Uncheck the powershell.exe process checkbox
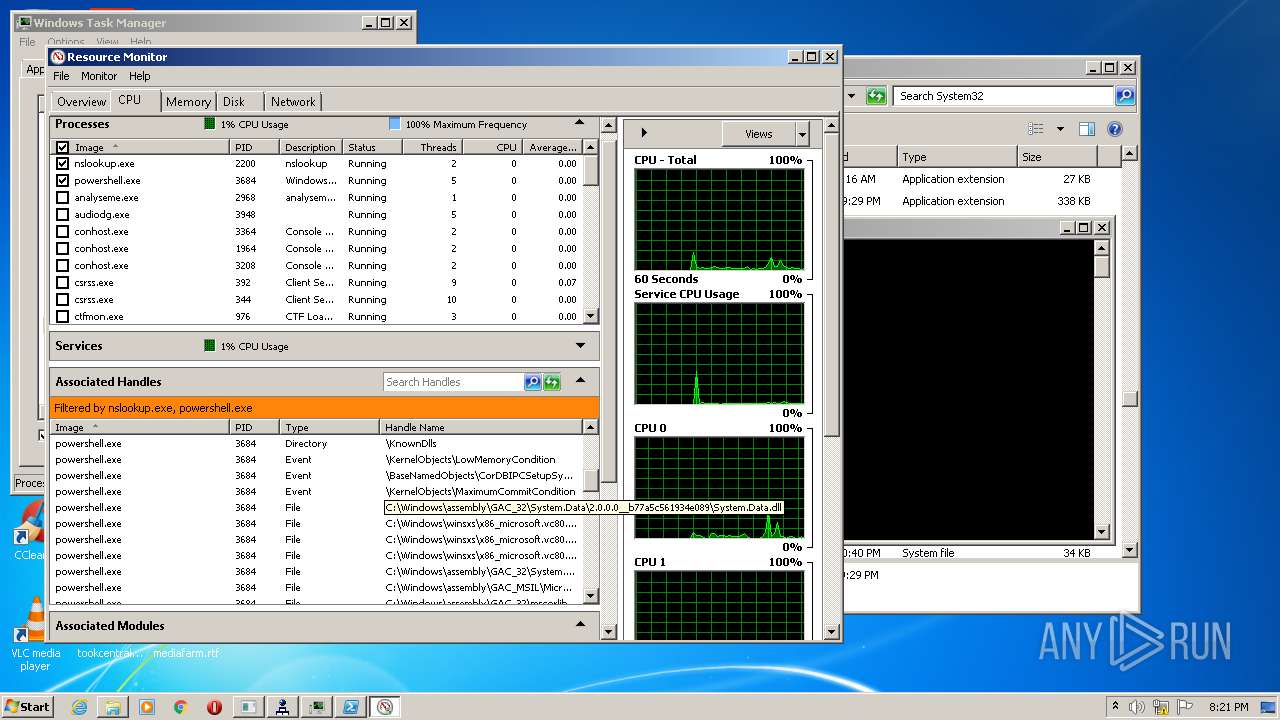 pyautogui.click(x=62, y=181)
